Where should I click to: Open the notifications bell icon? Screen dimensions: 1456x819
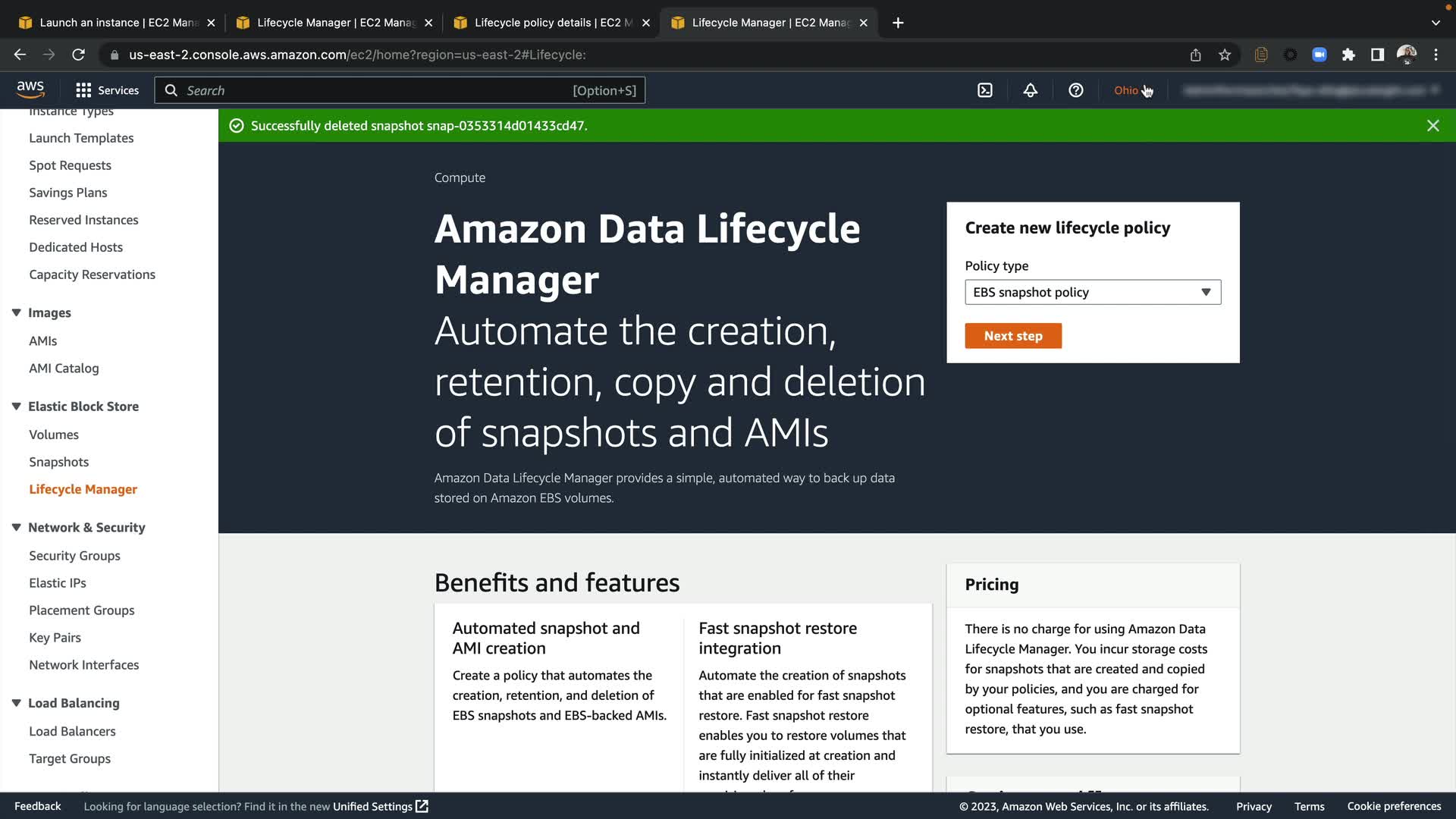1030,90
